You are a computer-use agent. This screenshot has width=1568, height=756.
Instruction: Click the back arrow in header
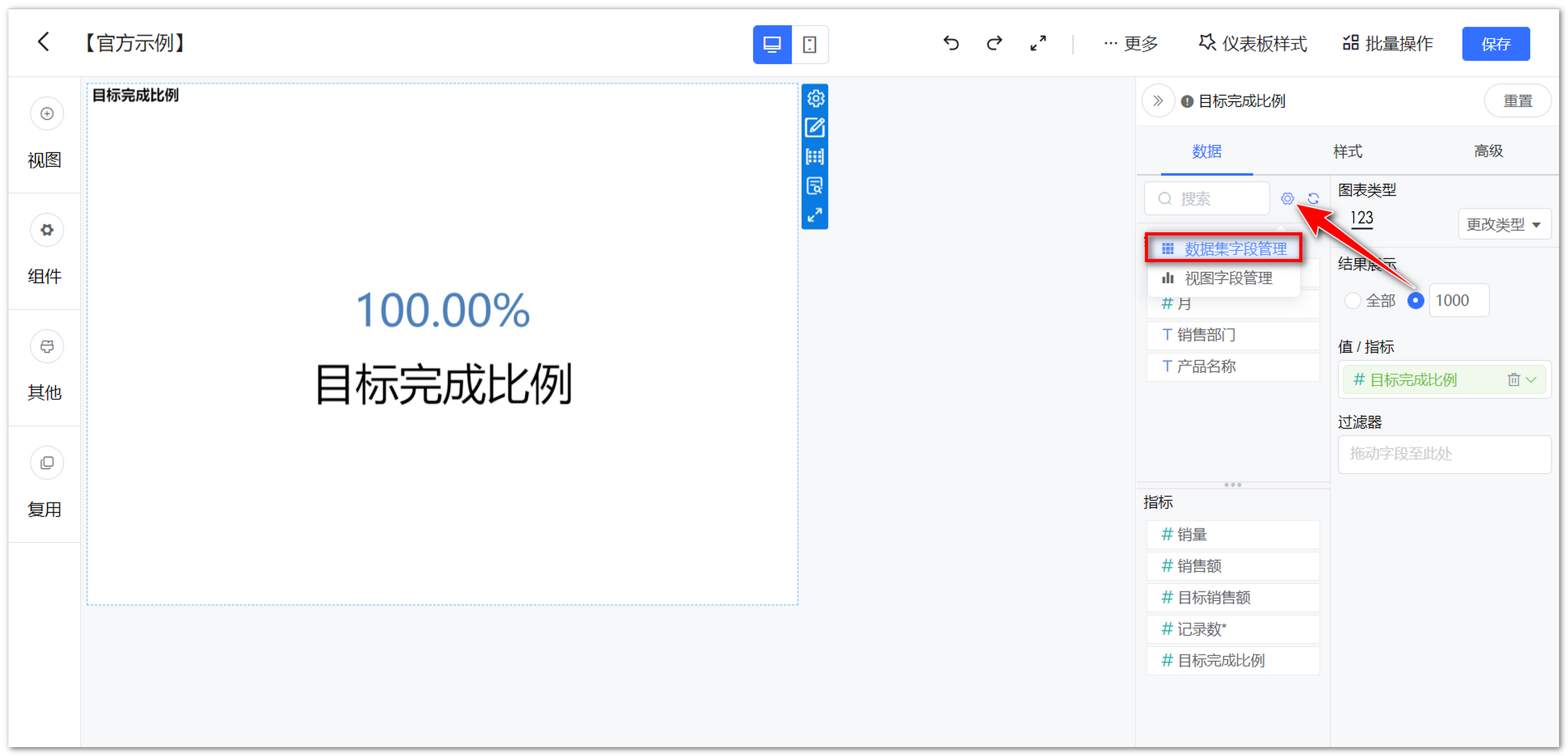point(43,42)
